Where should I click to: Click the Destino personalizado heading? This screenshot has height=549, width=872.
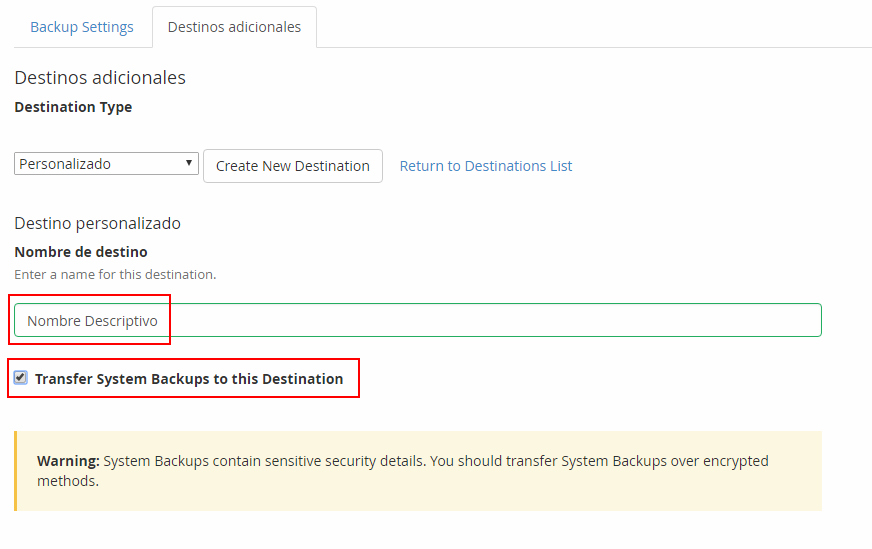(97, 223)
